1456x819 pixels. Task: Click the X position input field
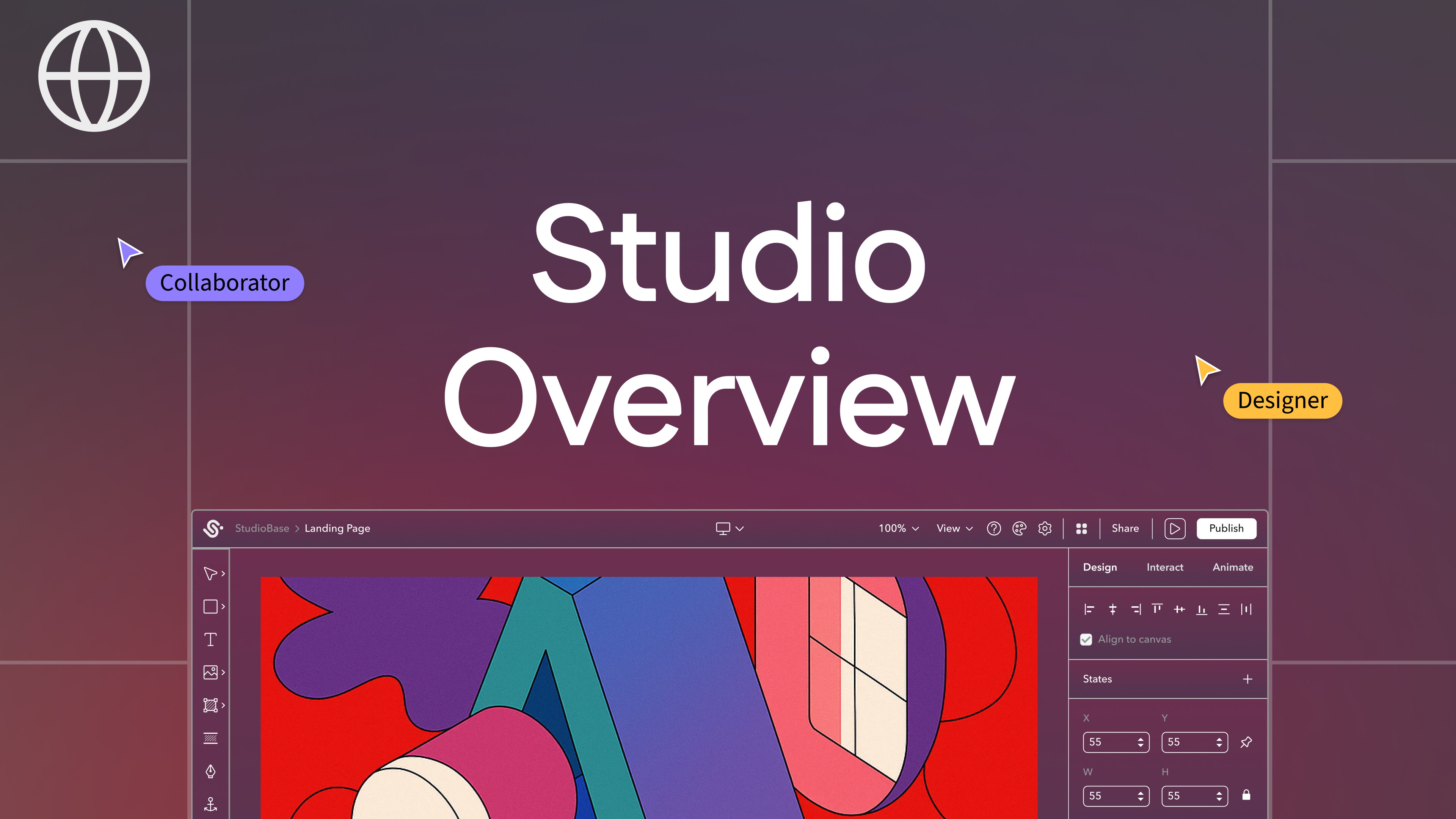1116,742
